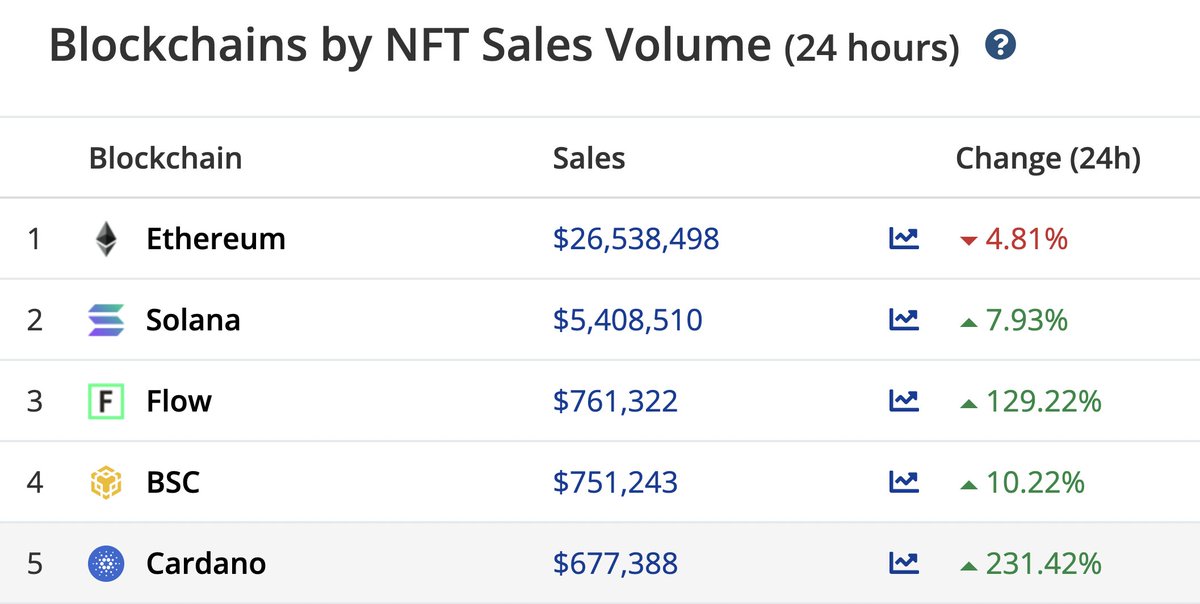Click the Ethereum logo icon
Image resolution: width=1200 pixels, height=604 pixels.
[105, 239]
